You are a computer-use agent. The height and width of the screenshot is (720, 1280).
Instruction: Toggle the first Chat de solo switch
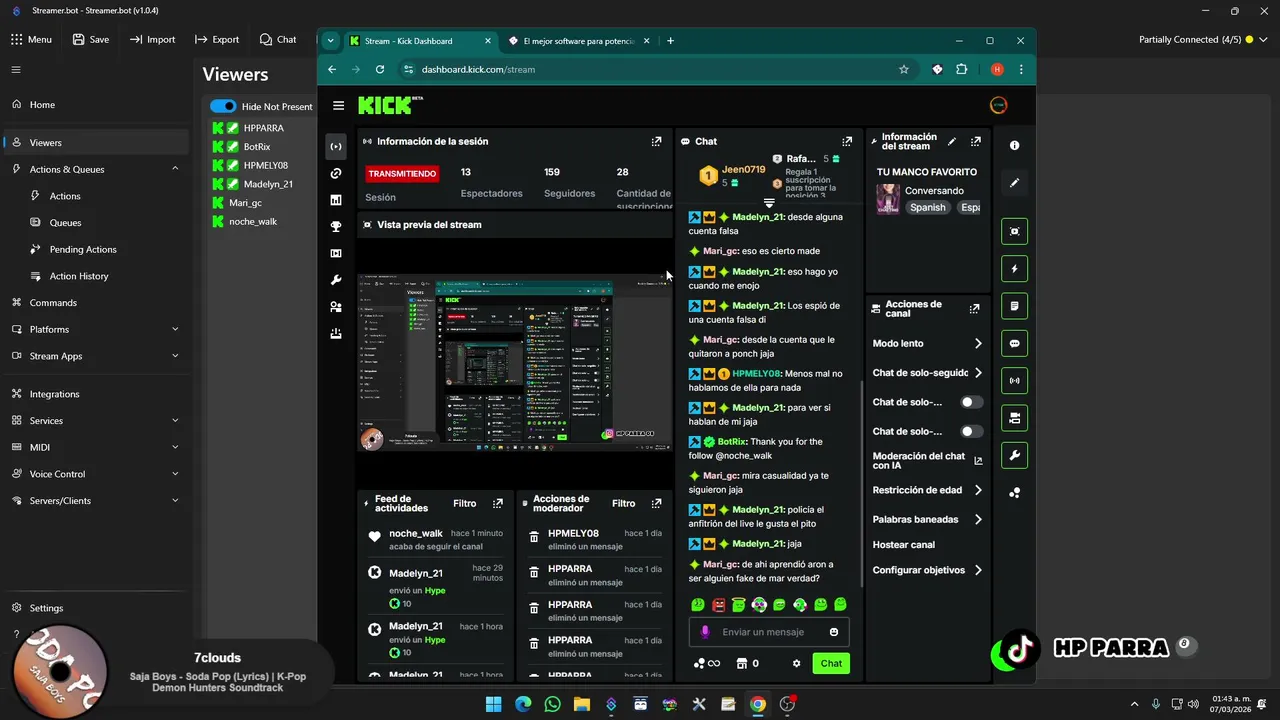tap(971, 402)
